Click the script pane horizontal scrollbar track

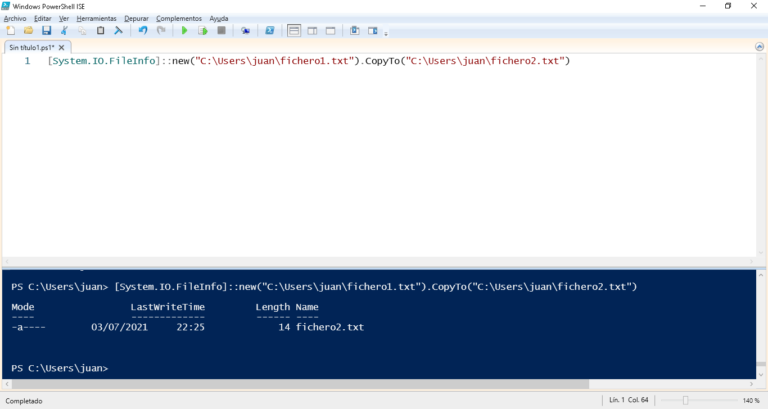tap(378, 262)
